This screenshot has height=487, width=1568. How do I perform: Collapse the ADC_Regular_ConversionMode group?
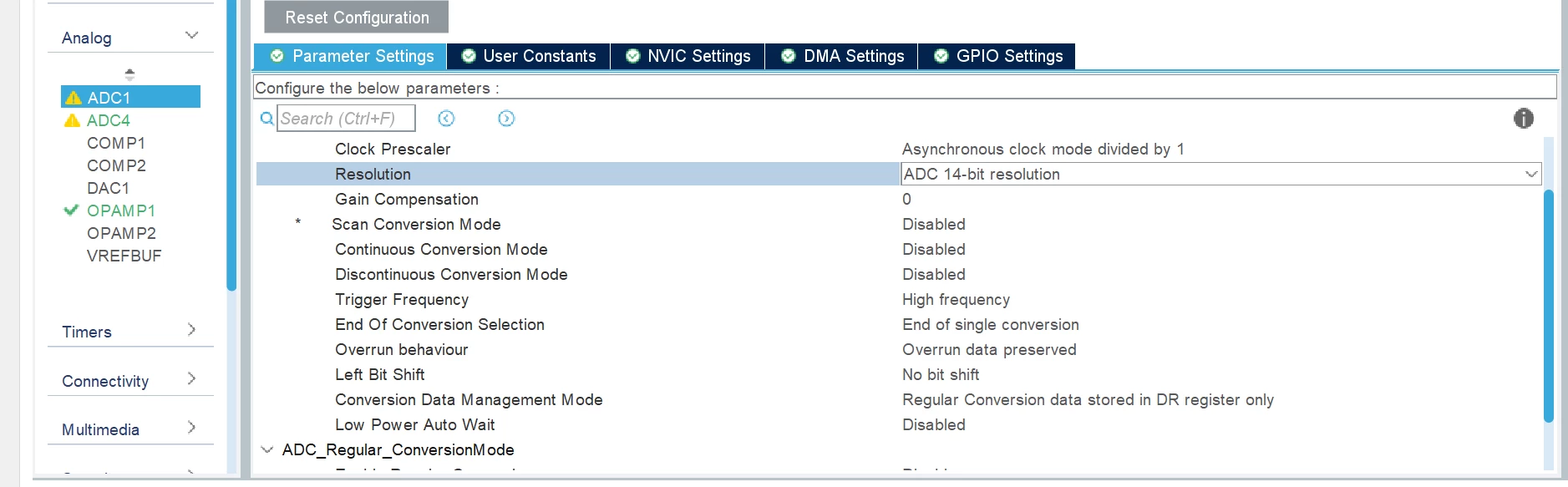(267, 449)
